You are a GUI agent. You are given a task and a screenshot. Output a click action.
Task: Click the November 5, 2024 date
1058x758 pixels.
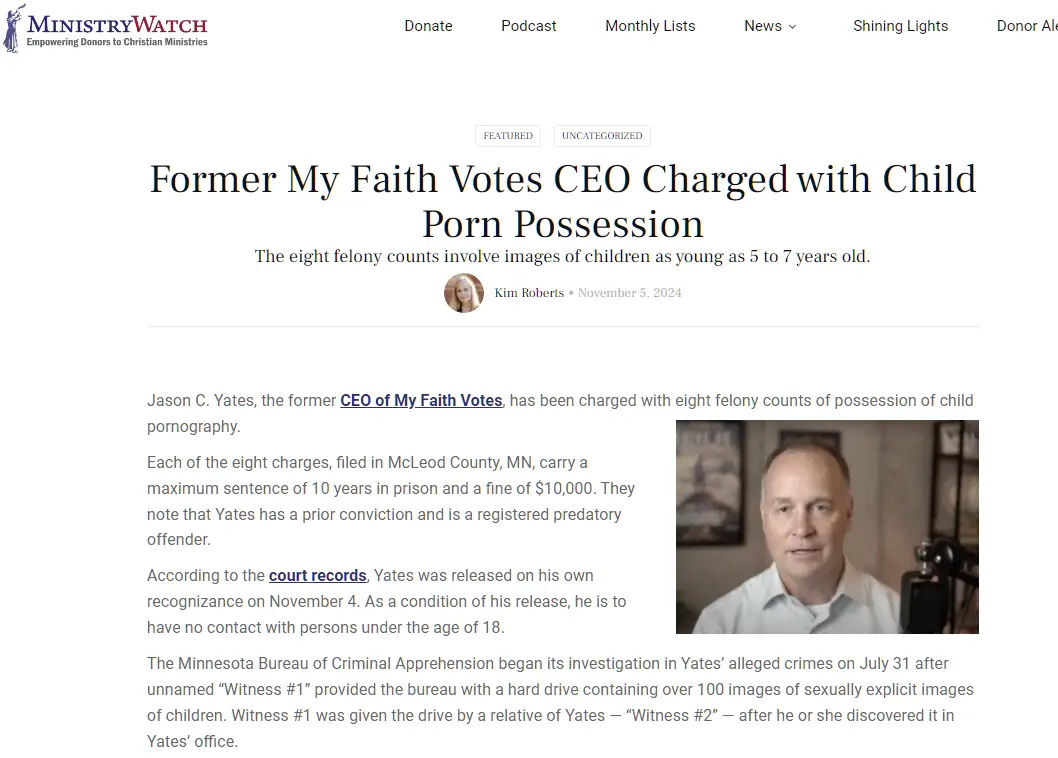(x=630, y=293)
